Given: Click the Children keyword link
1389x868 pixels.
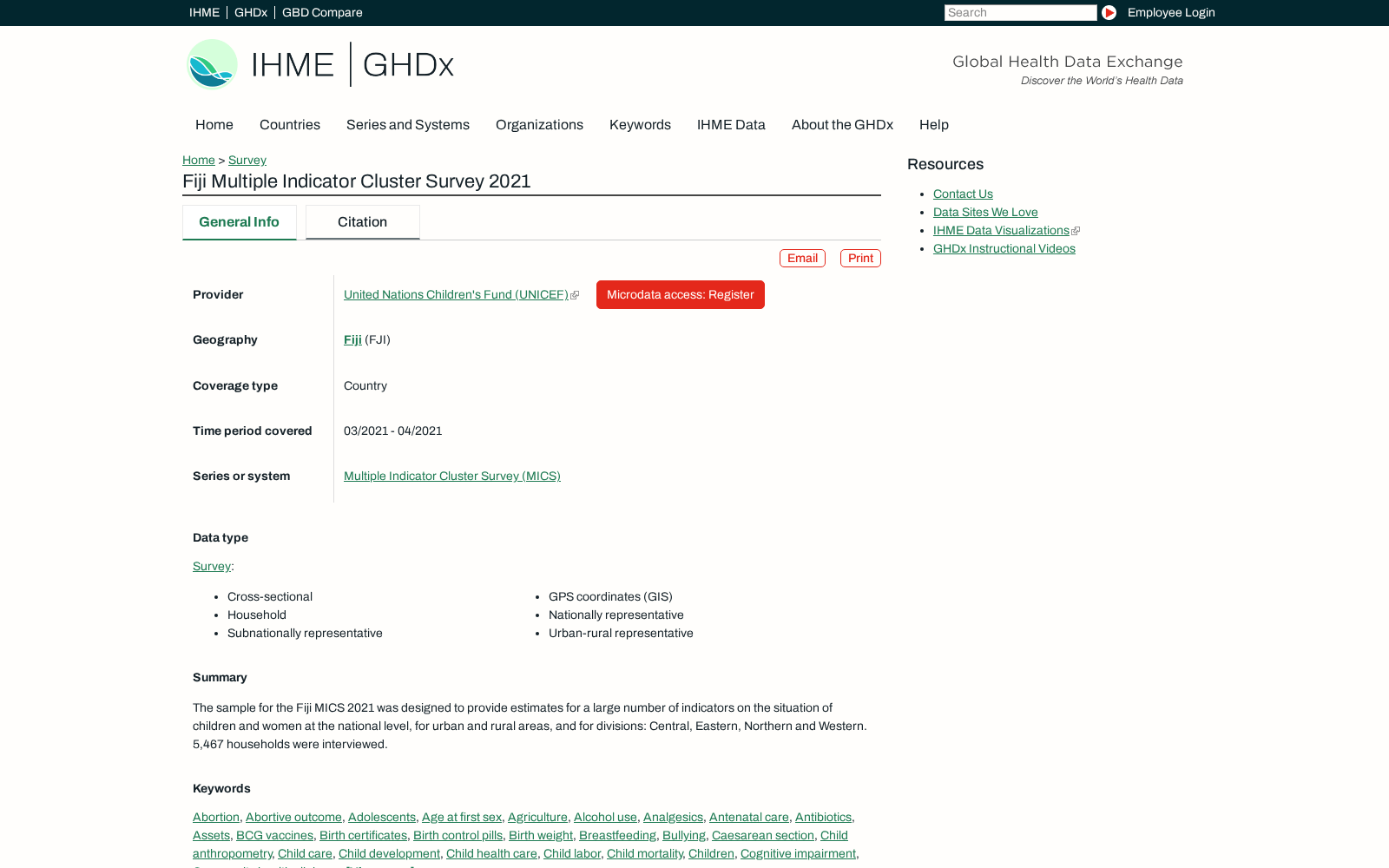Looking at the screenshot, I should coord(711,853).
